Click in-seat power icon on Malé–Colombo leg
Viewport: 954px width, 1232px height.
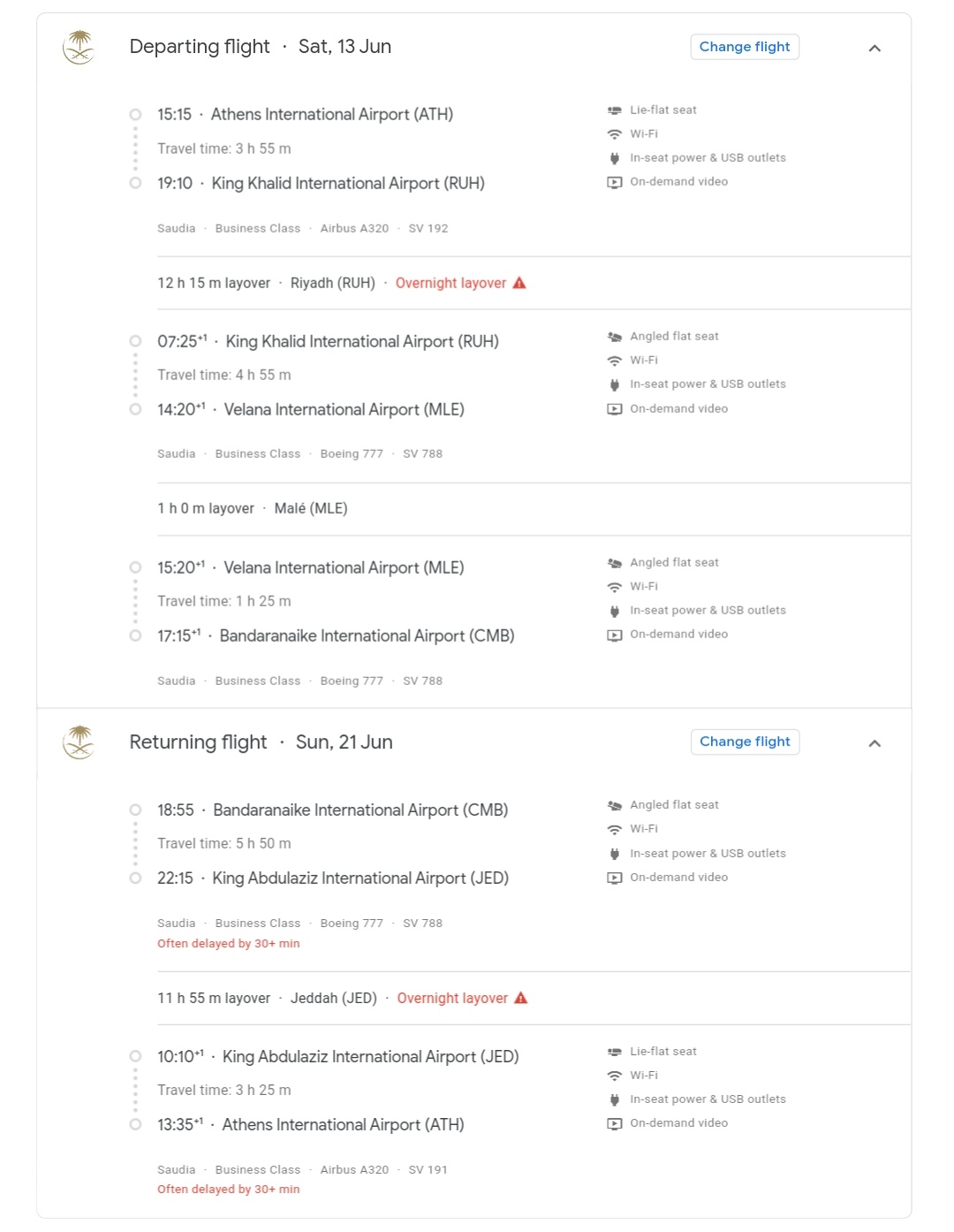tap(615, 611)
